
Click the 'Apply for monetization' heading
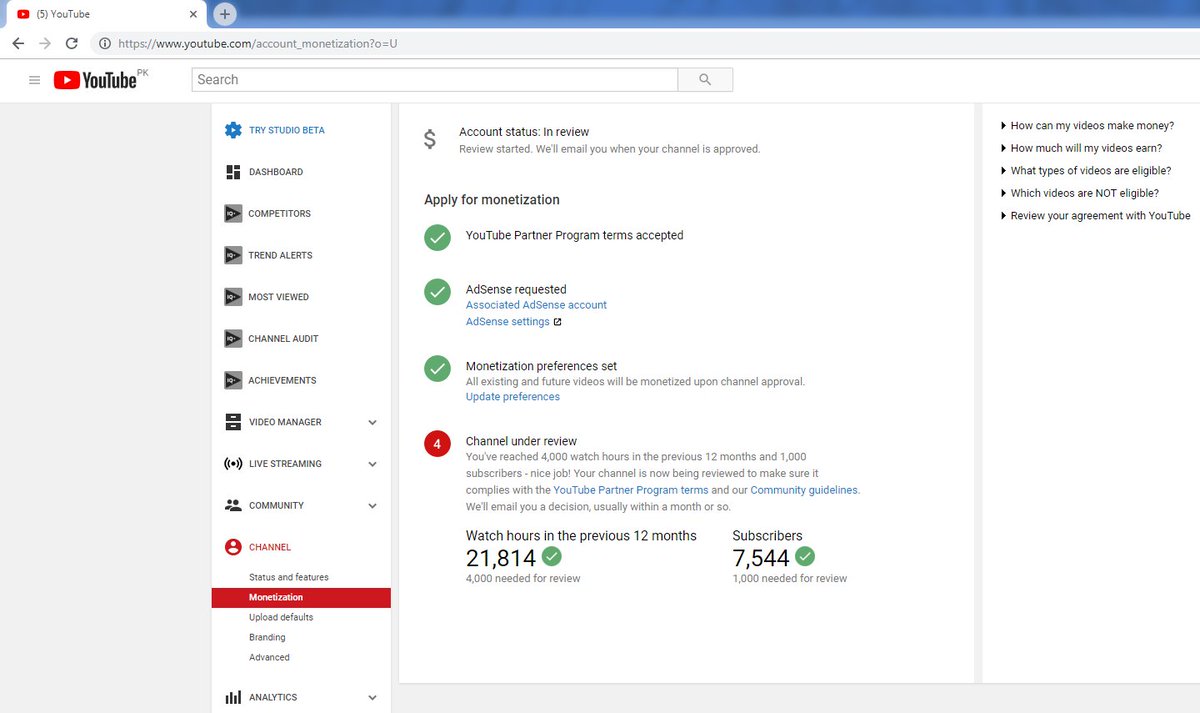tap(492, 200)
